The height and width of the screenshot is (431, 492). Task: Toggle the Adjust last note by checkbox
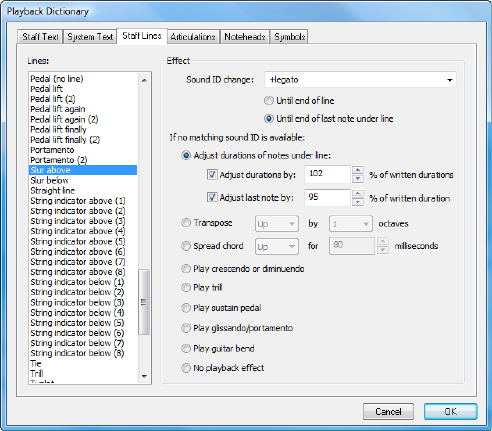[x=212, y=197]
